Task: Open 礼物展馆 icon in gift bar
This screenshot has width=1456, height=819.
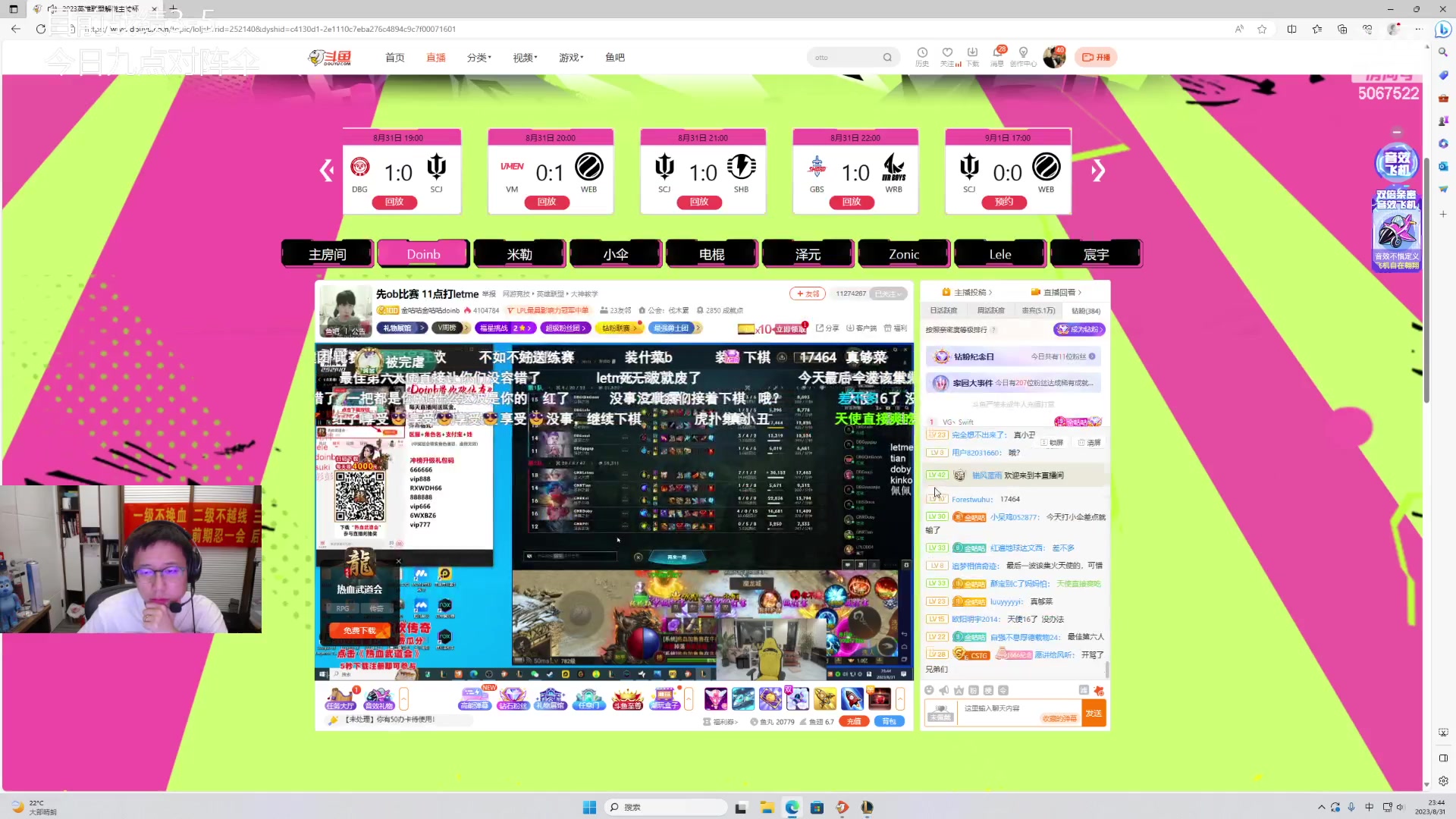Action: (x=551, y=698)
